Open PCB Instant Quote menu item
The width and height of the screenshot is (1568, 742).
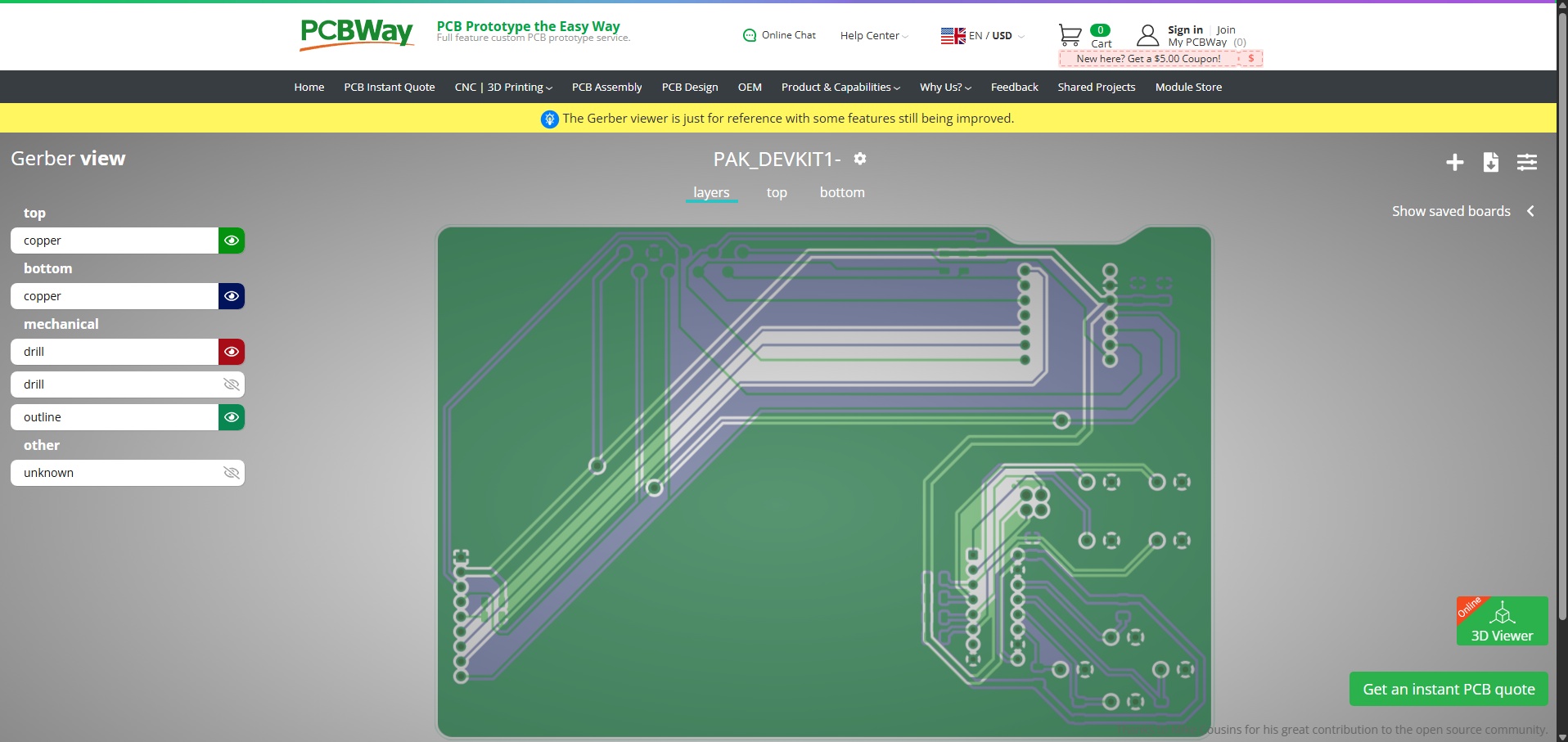pos(390,88)
